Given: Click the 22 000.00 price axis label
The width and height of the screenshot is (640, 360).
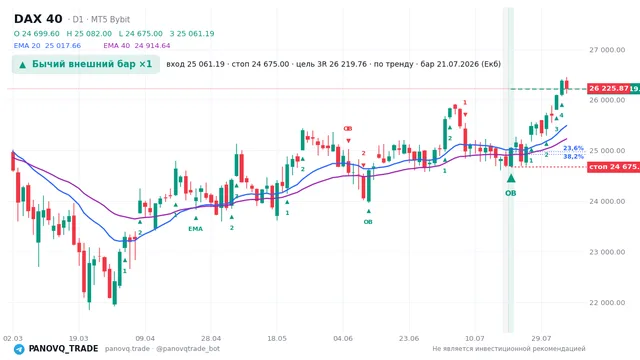Looking at the screenshot, I should coord(607,303).
